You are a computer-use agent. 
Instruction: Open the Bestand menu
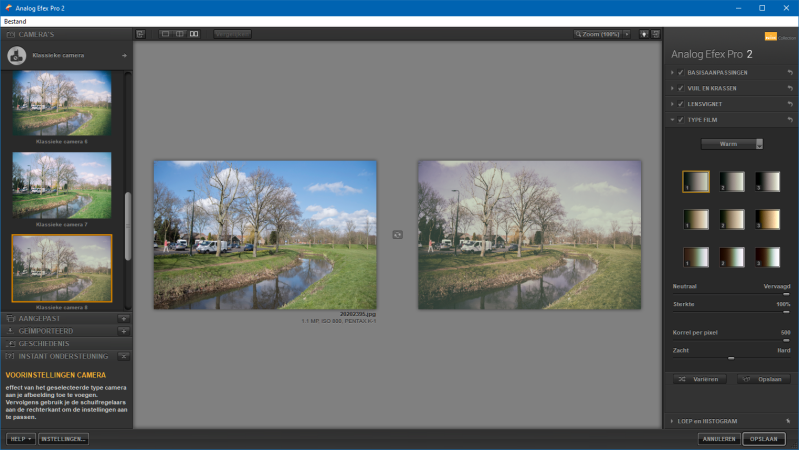click(x=15, y=21)
